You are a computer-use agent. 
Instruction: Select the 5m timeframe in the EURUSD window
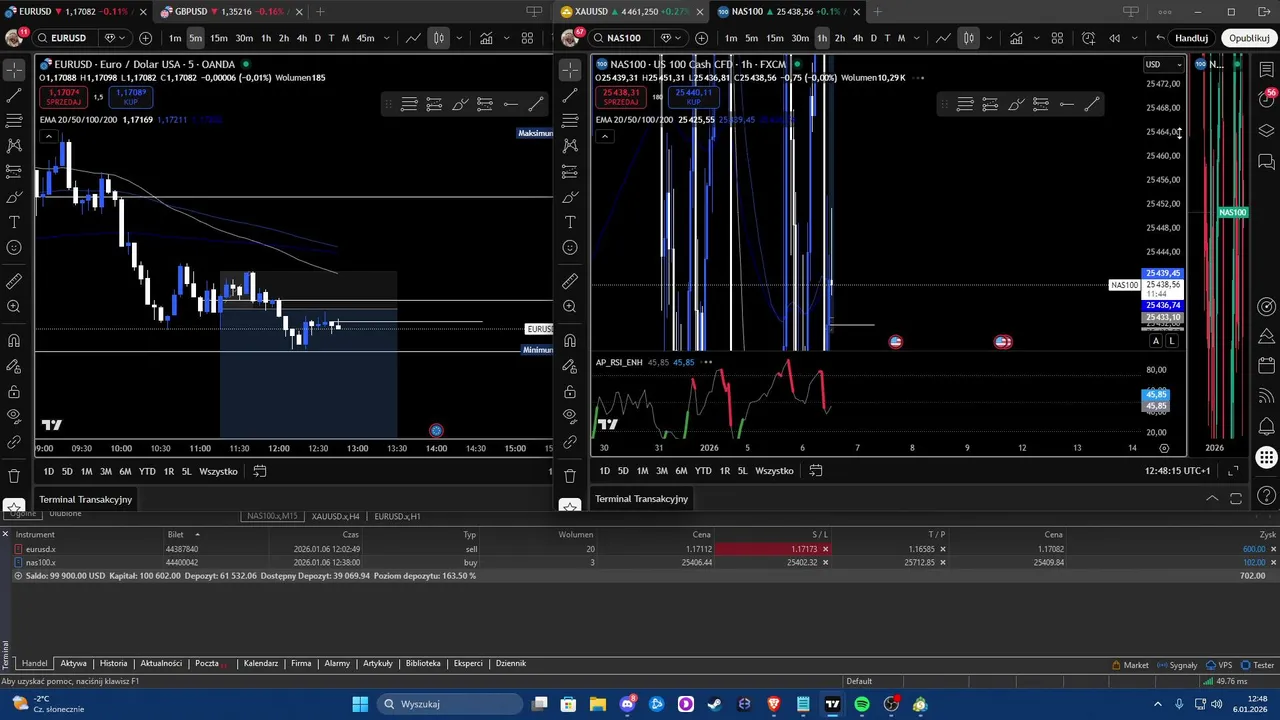195,38
